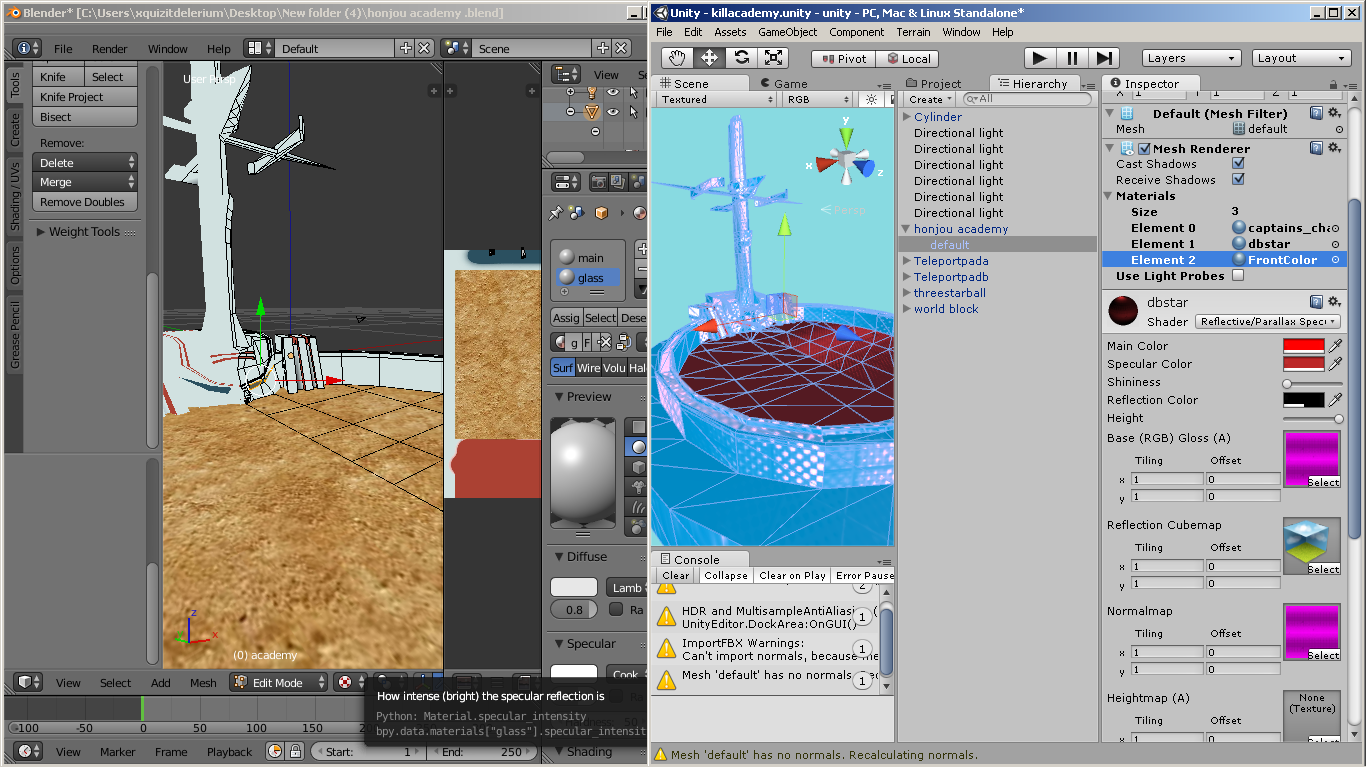Expand the Cylinder hierarchy item
This screenshot has height=768, width=1366.
[x=907, y=117]
